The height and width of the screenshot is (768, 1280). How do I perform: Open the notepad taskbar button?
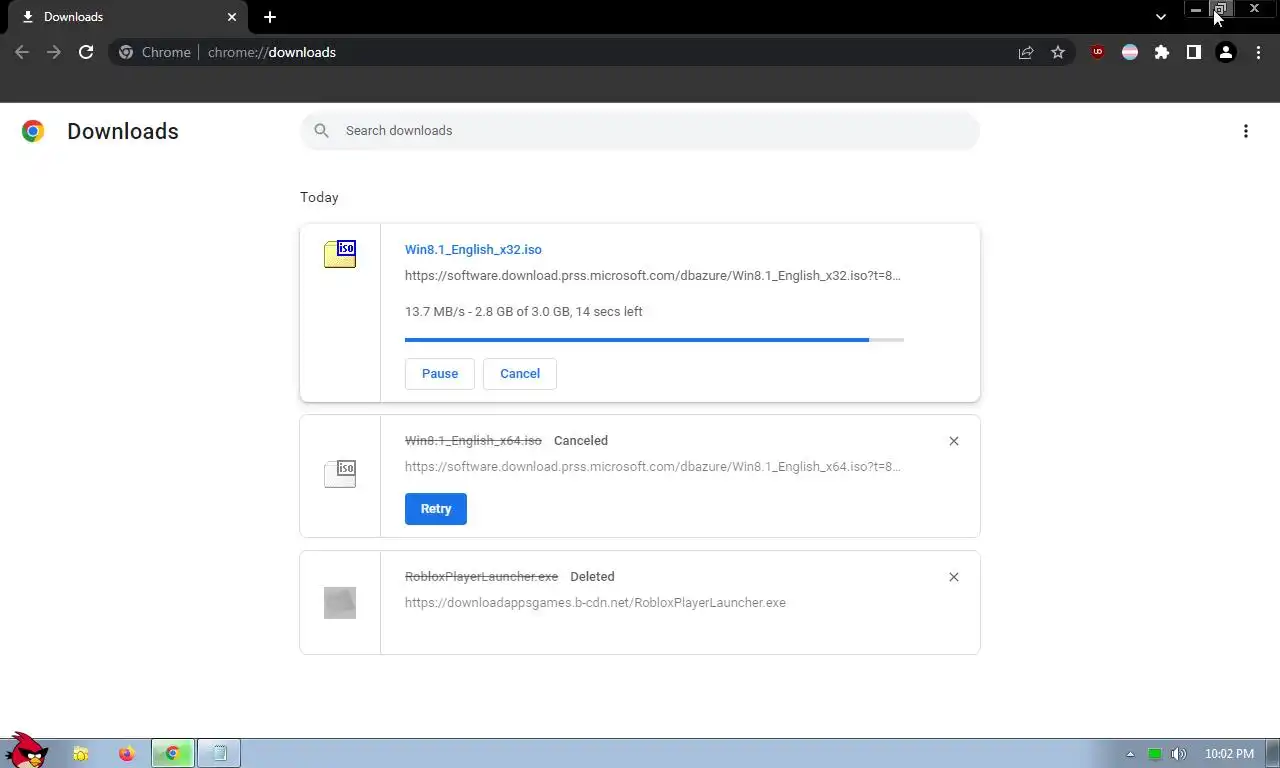[x=219, y=754]
